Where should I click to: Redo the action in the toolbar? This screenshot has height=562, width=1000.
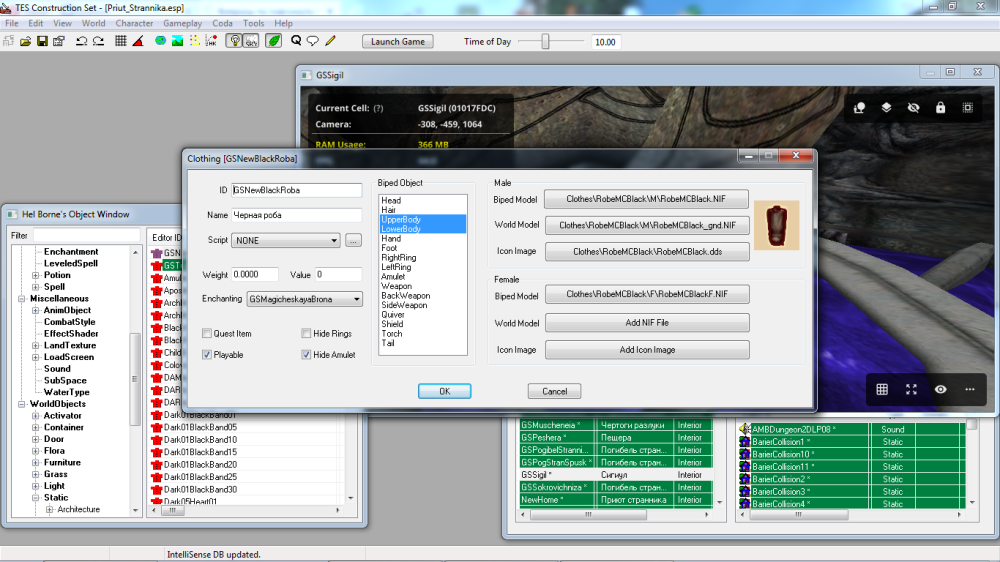98,41
